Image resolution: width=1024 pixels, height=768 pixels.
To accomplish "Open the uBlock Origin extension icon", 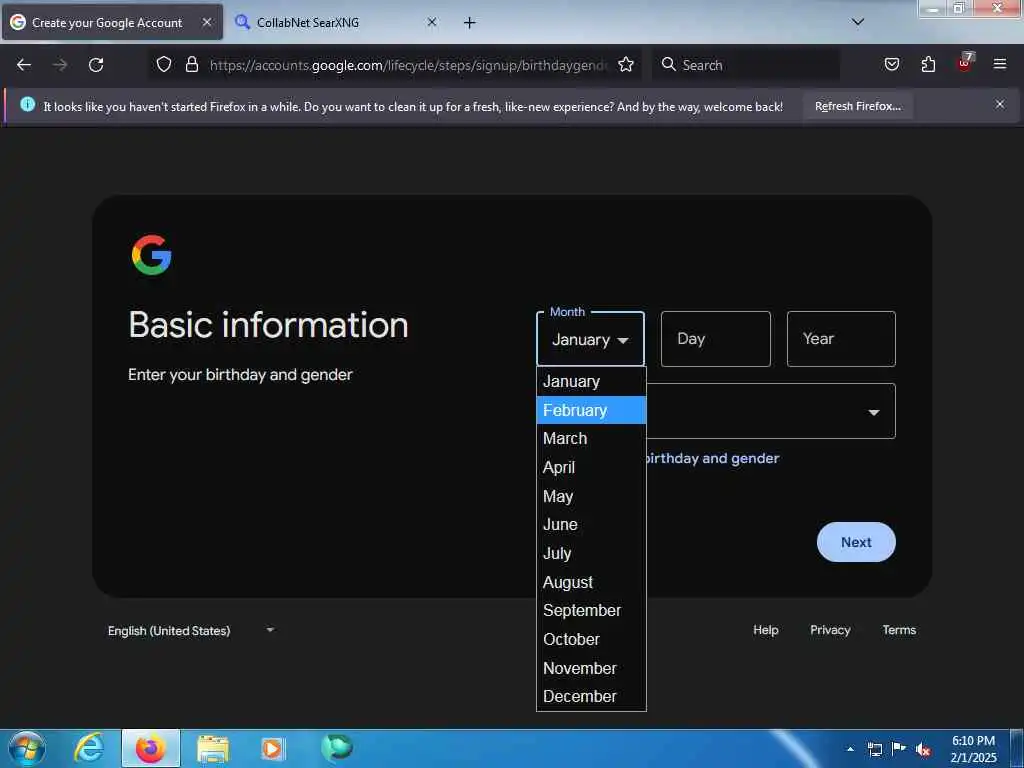I will coord(965,63).
